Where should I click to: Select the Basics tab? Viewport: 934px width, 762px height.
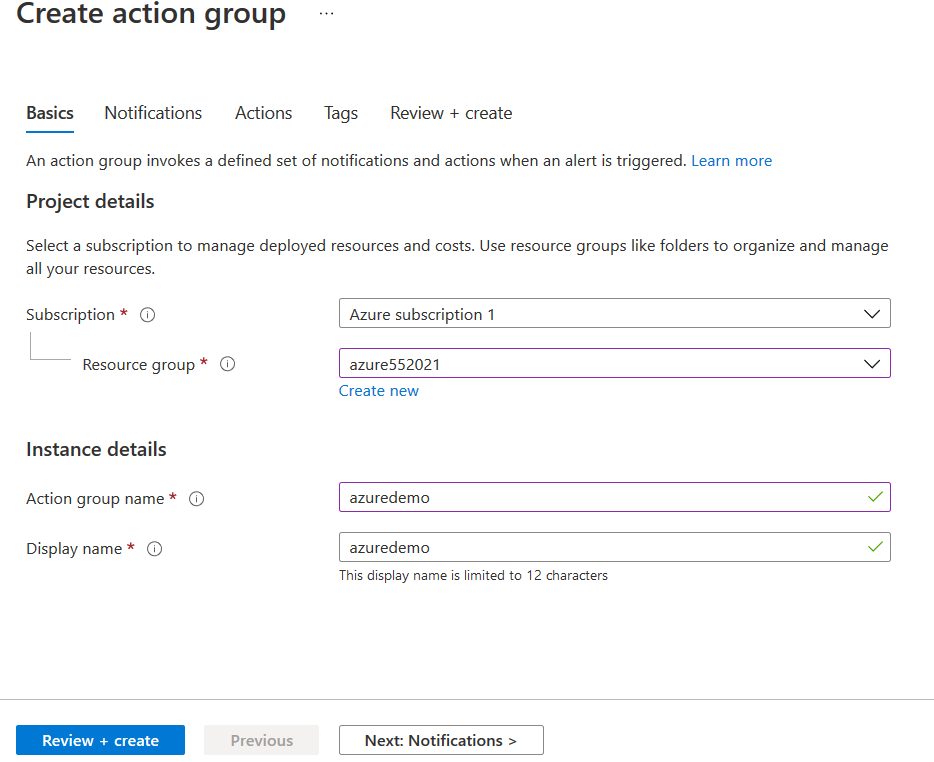pos(50,113)
